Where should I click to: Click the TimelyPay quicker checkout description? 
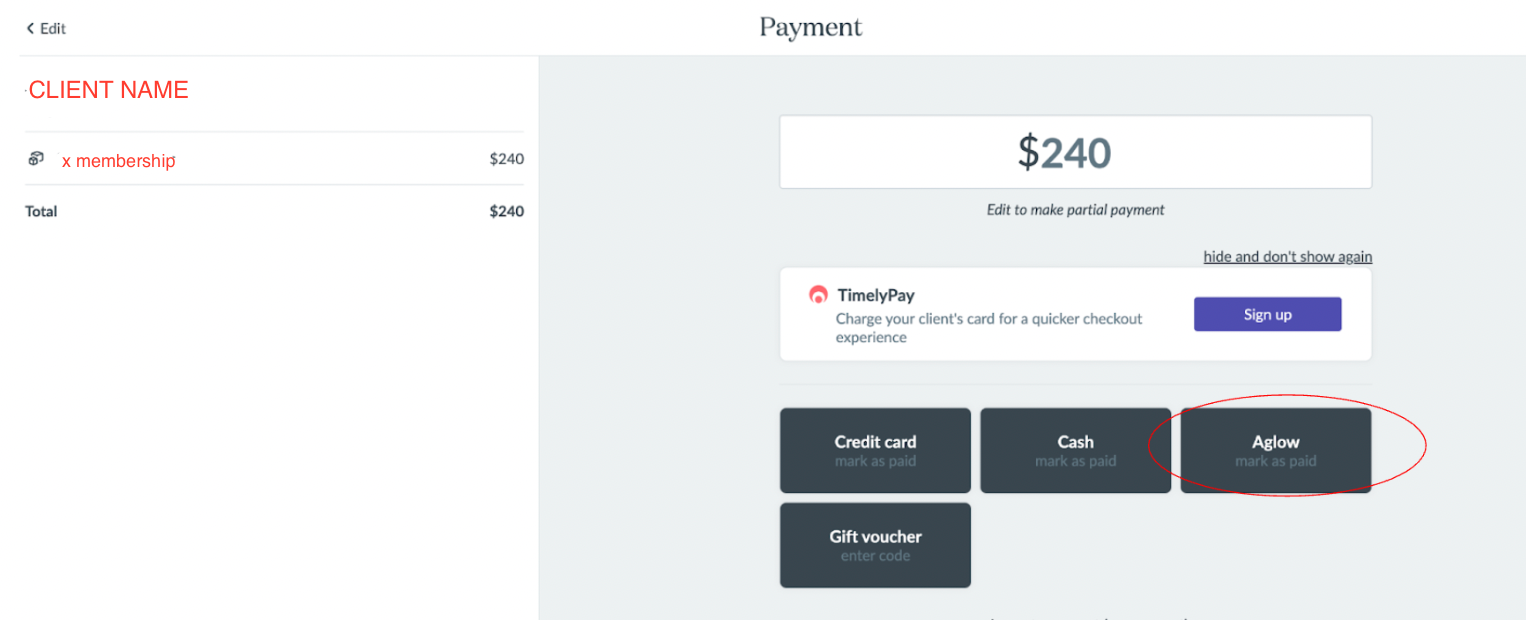click(x=989, y=328)
